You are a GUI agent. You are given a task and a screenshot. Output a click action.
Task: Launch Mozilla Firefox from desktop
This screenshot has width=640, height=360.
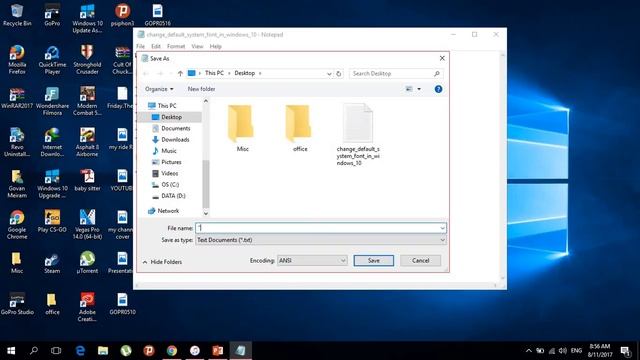coord(17,60)
